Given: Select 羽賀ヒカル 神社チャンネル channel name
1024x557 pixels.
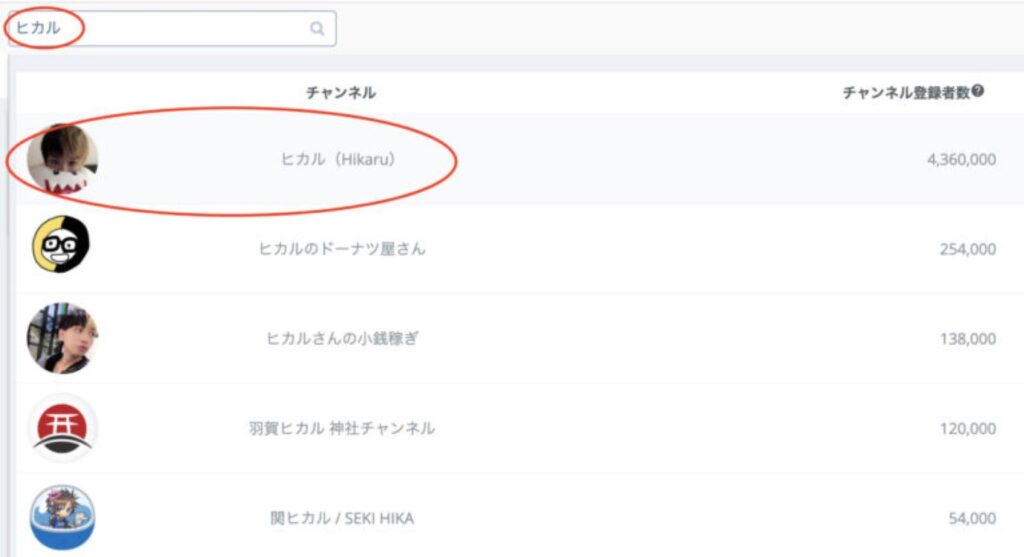Looking at the screenshot, I should pyautogui.click(x=342, y=428).
